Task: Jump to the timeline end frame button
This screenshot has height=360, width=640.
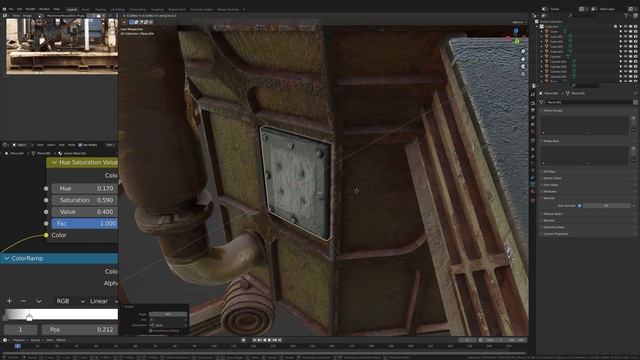Action: click(280, 340)
